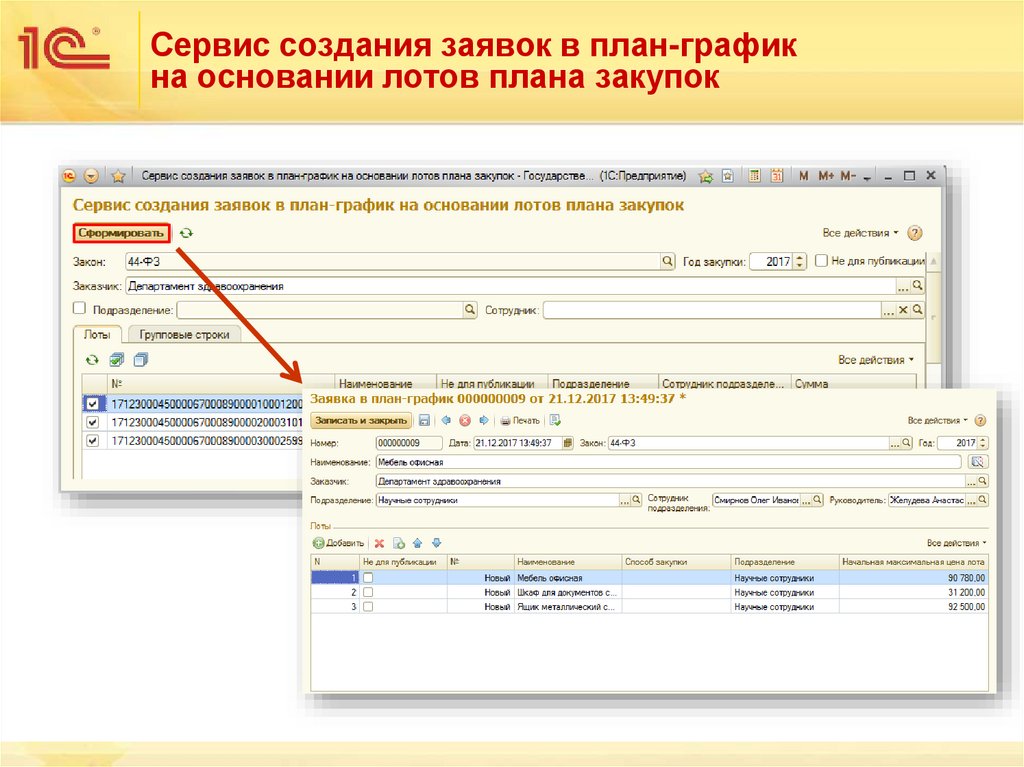Click right arrow icon in Заявка toolbar
1024x767 pixels.
point(484,421)
